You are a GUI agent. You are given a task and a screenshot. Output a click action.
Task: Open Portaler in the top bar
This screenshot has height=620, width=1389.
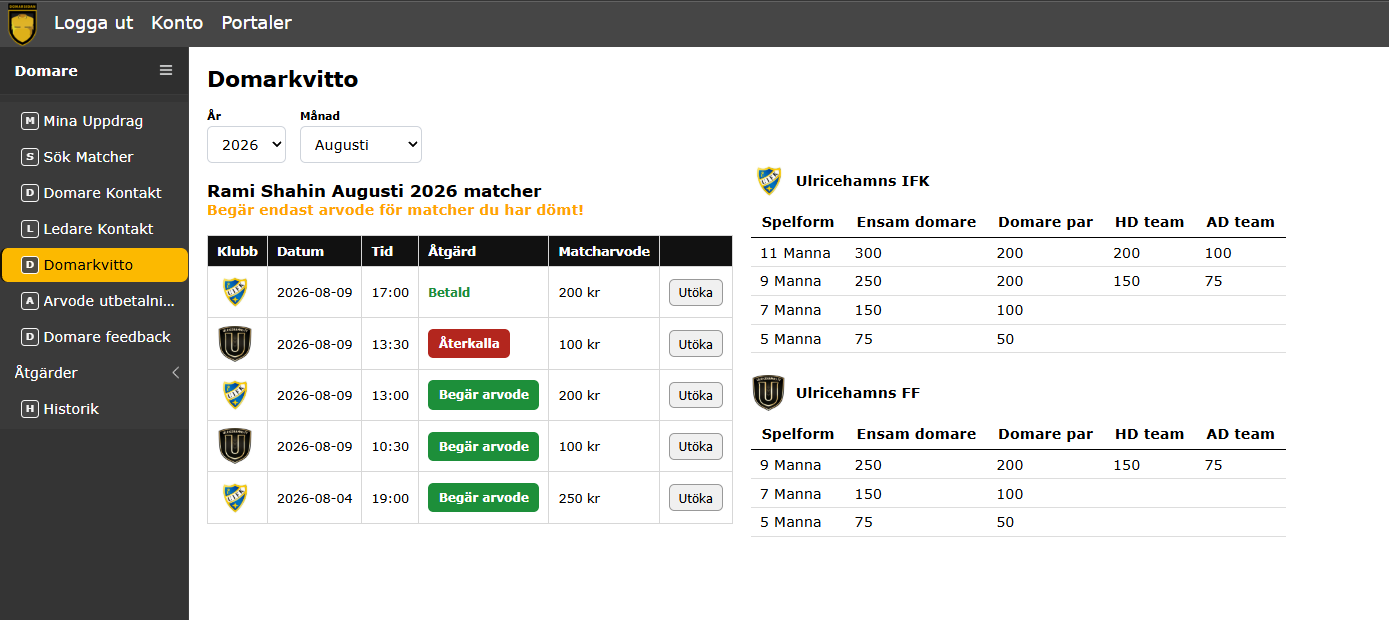[x=256, y=23]
